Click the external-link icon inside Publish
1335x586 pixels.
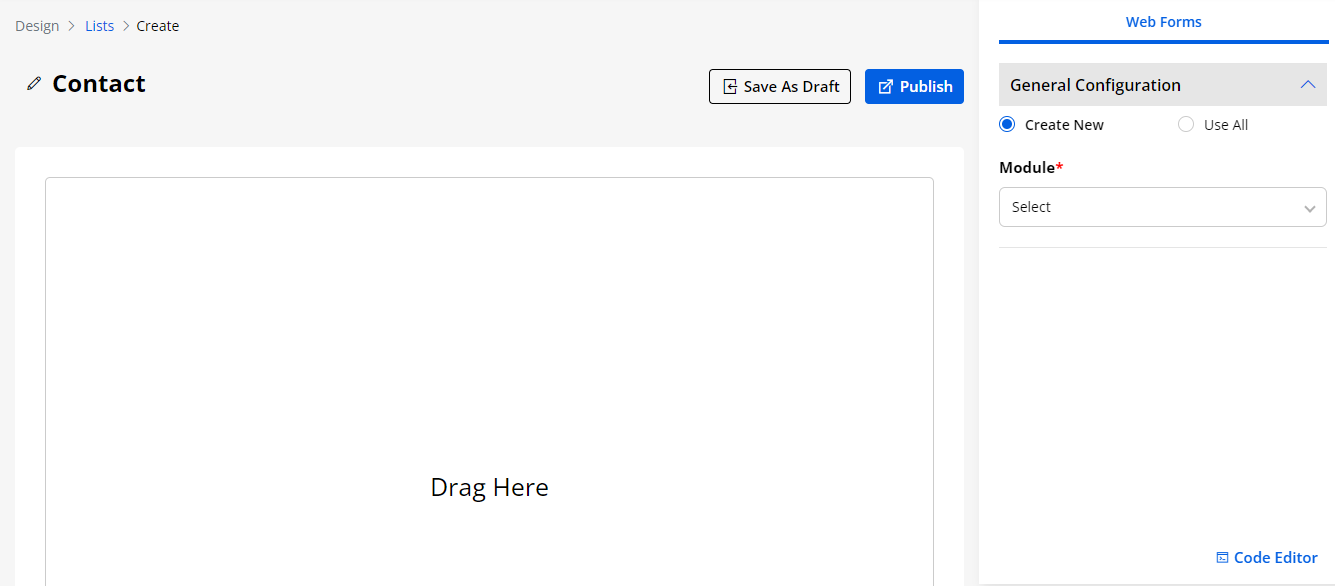pyautogui.click(x=885, y=87)
